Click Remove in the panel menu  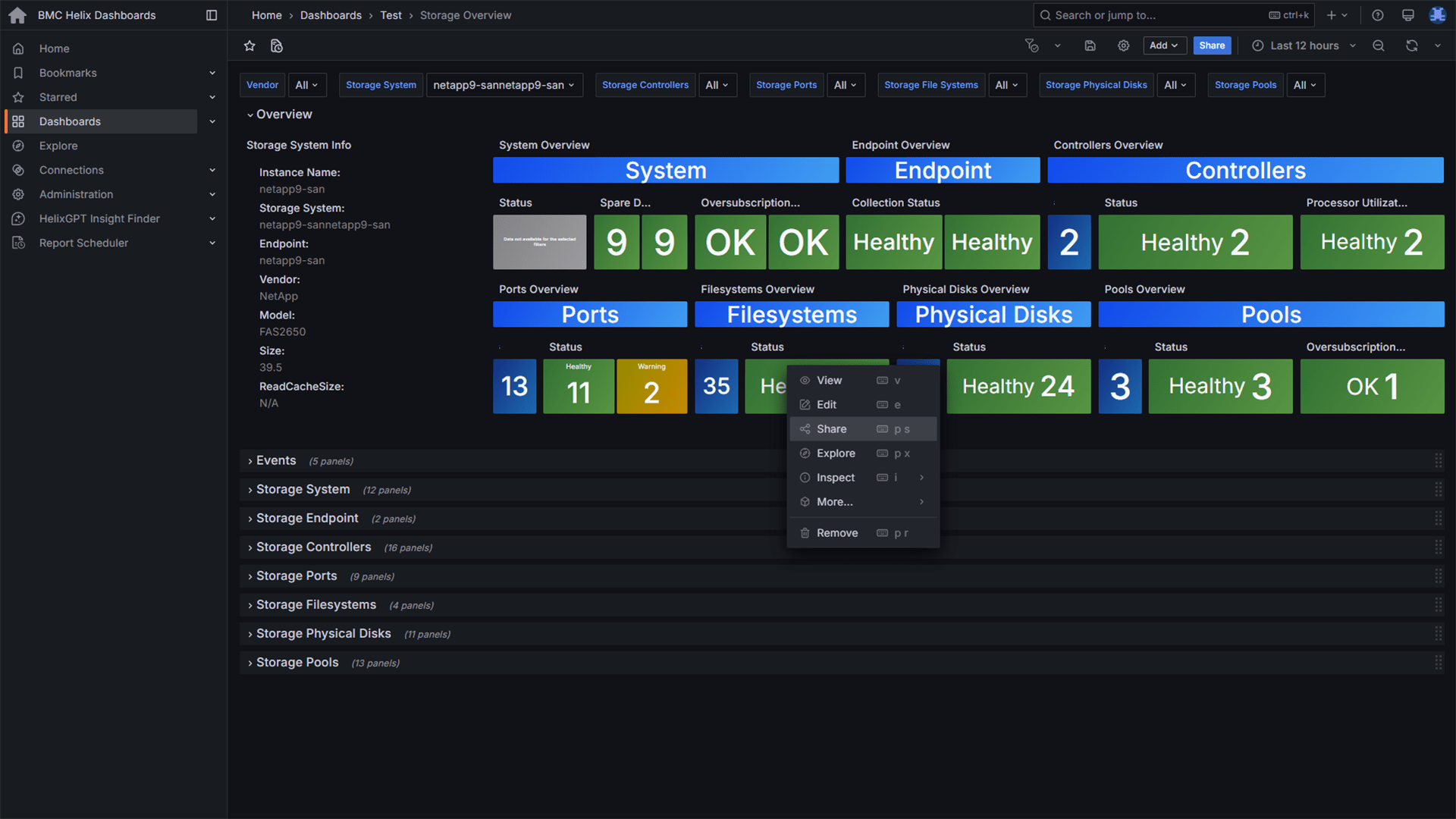[x=836, y=533]
